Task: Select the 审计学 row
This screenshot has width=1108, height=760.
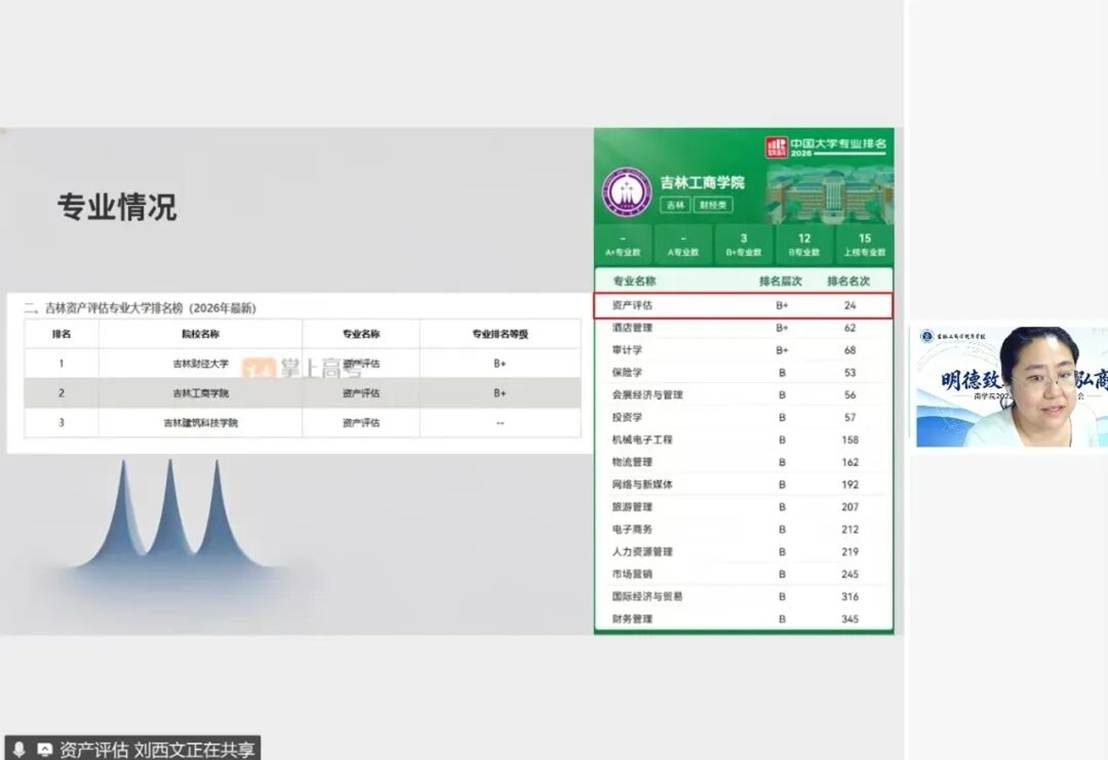Action: (x=743, y=350)
